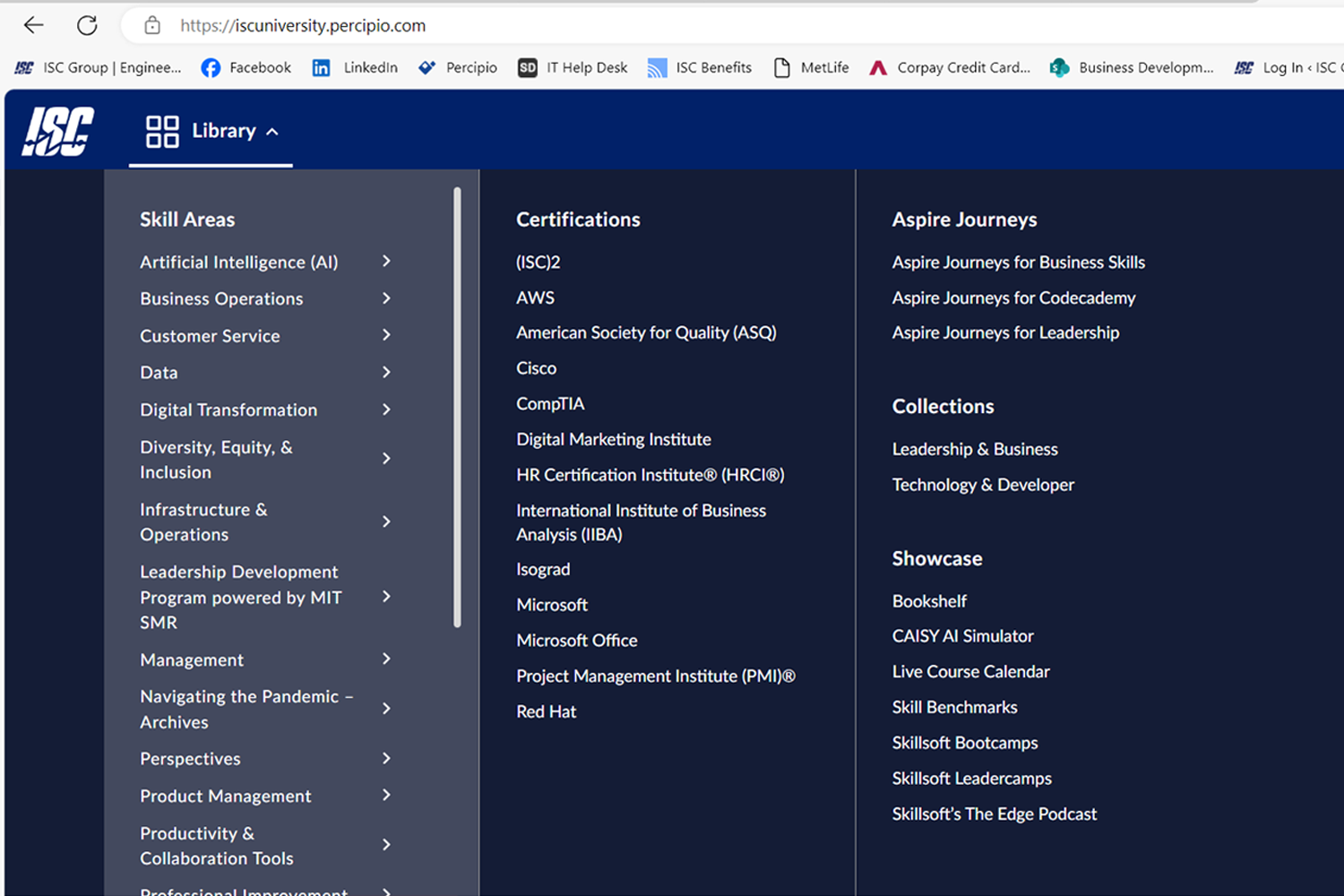Open Aspire Journeys for Business Skills

pyautogui.click(x=1019, y=263)
